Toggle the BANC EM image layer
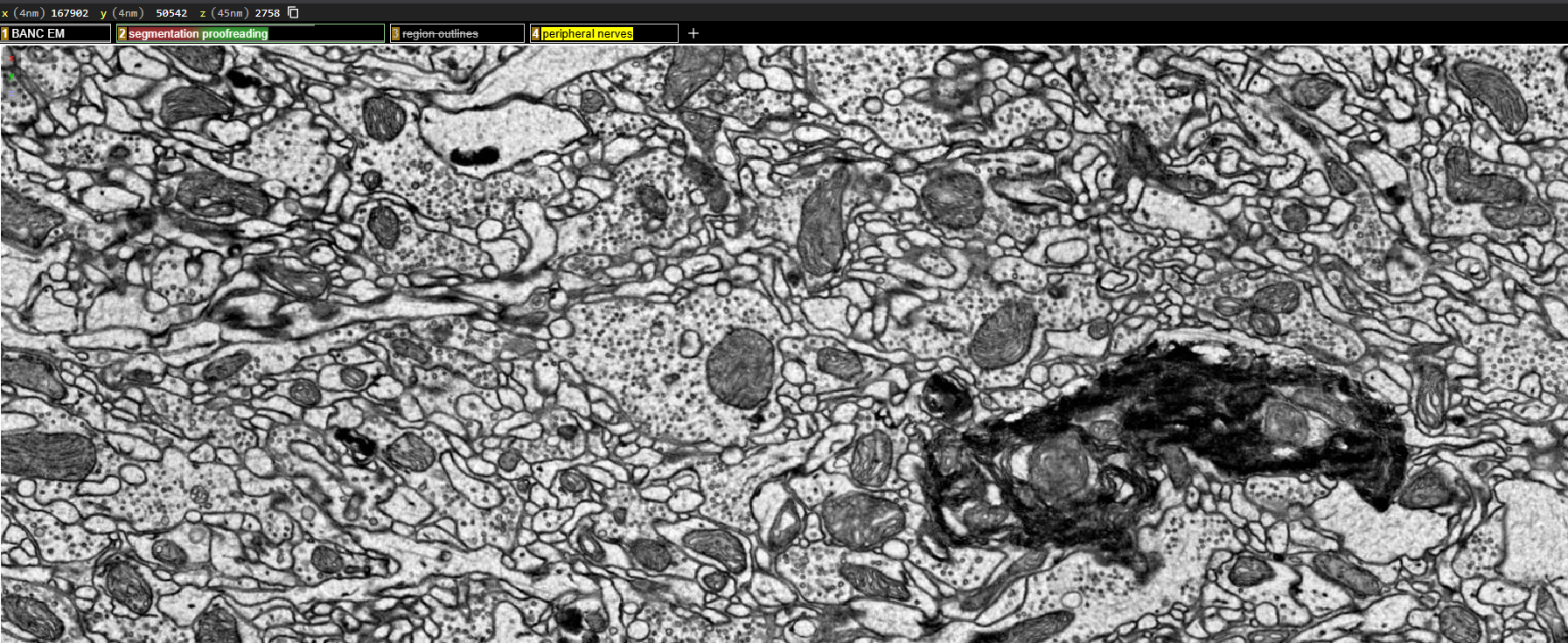Image resolution: width=1568 pixels, height=643 pixels. (x=38, y=33)
